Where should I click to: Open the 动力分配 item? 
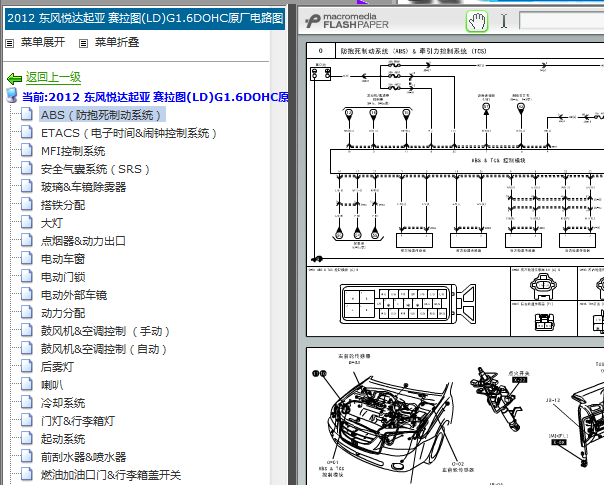coord(63,313)
